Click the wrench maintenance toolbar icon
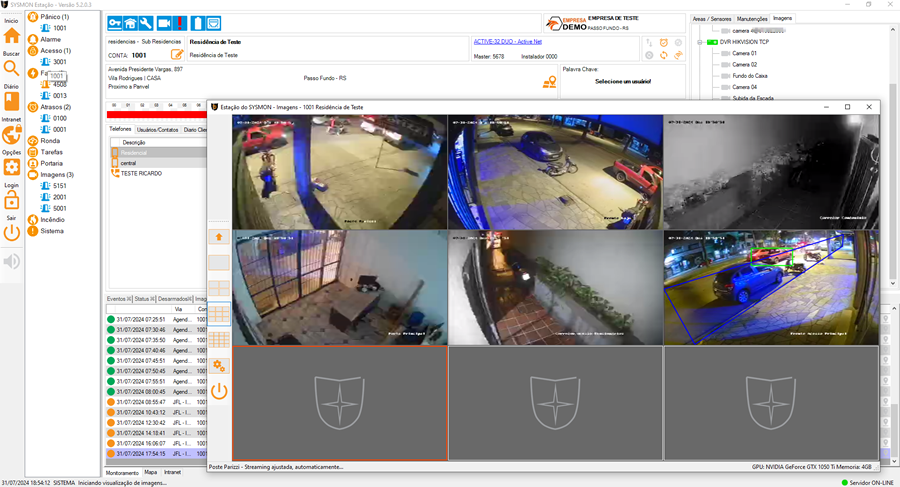The width and height of the screenshot is (900, 487). [x=145, y=23]
